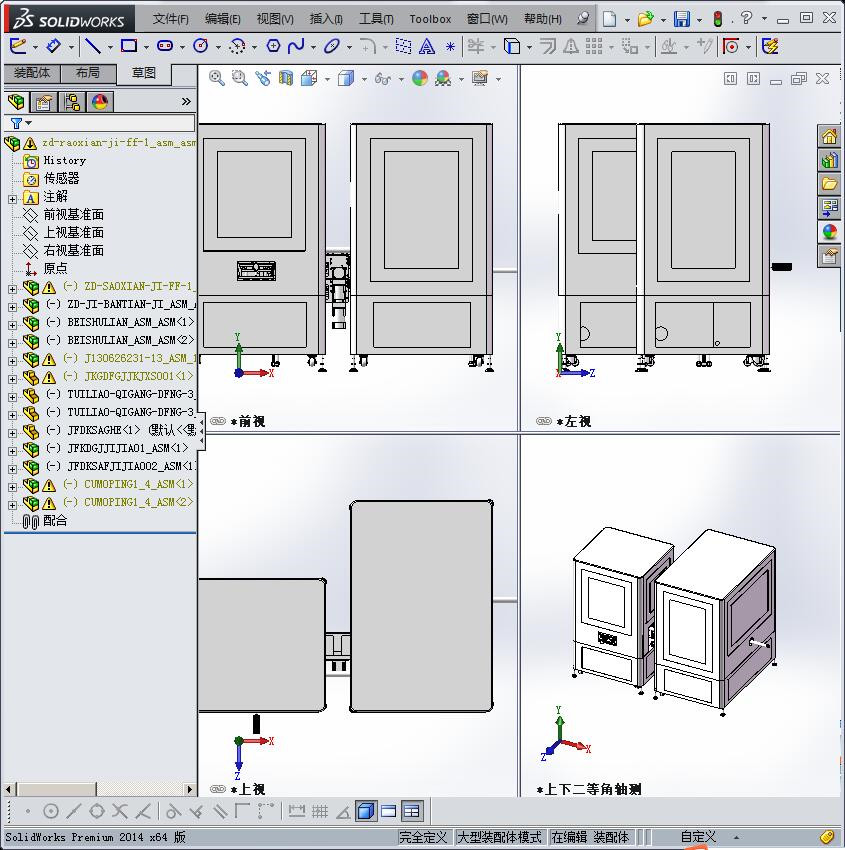This screenshot has height=850, width=845.
Task: Open the 插入 menu
Action: [326, 19]
